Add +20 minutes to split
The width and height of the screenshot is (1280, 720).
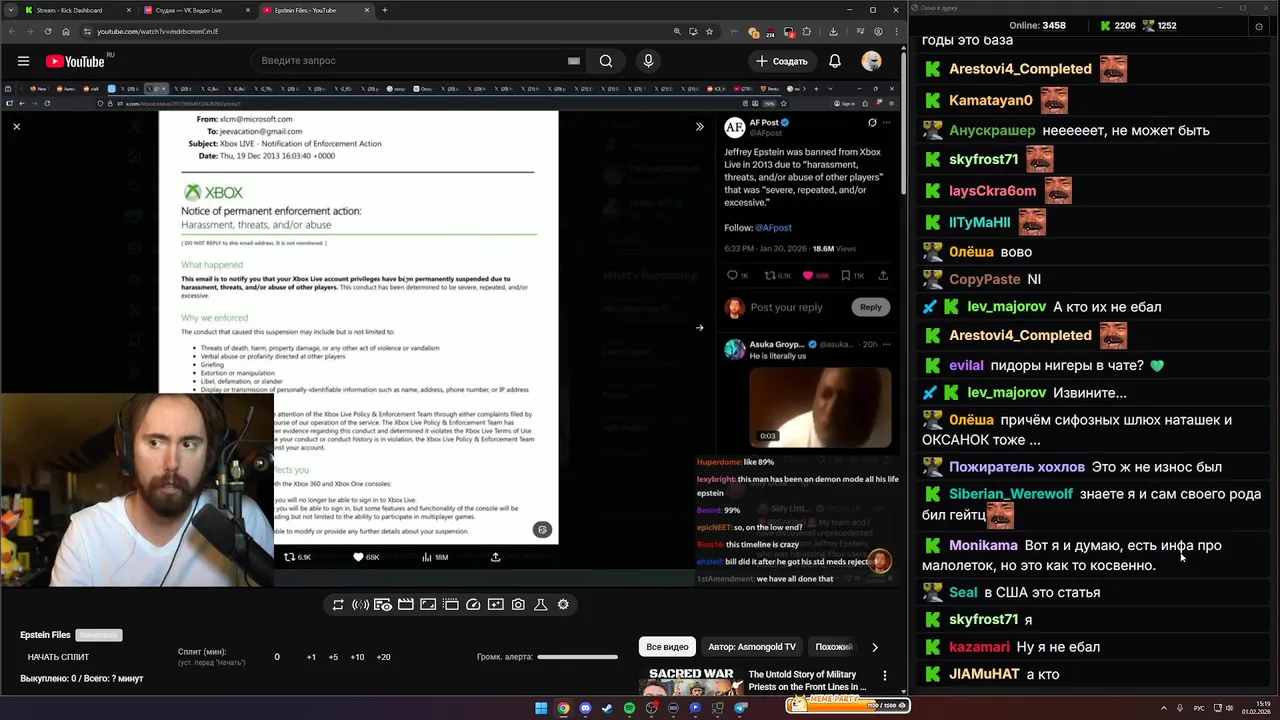(x=383, y=657)
